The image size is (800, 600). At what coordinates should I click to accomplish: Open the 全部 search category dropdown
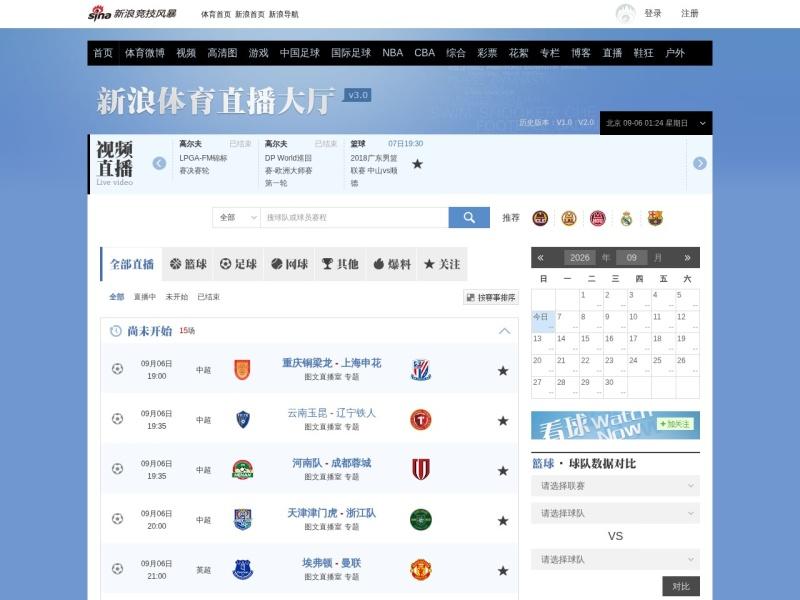click(236, 217)
